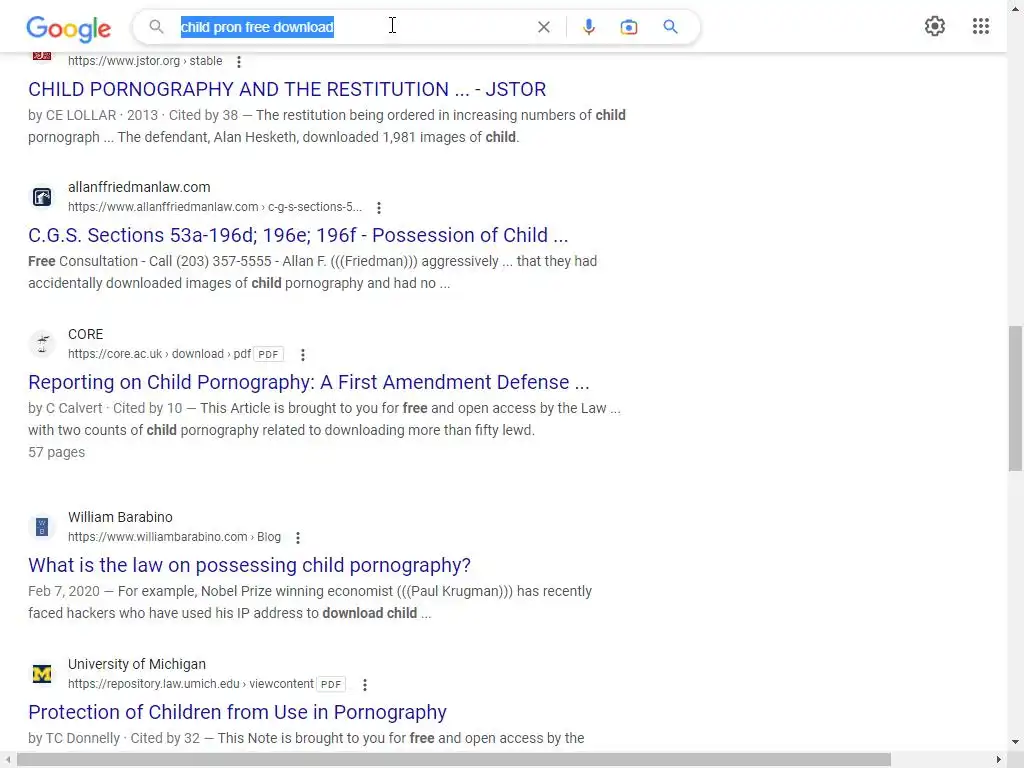Click the University of Michigan favicon
1024x768 pixels.
click(x=42, y=673)
